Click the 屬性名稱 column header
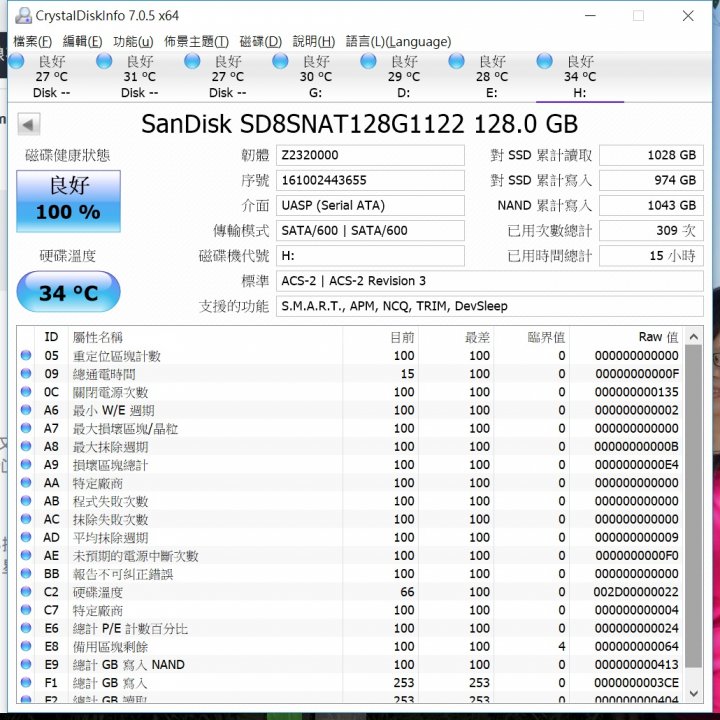 pos(205,337)
